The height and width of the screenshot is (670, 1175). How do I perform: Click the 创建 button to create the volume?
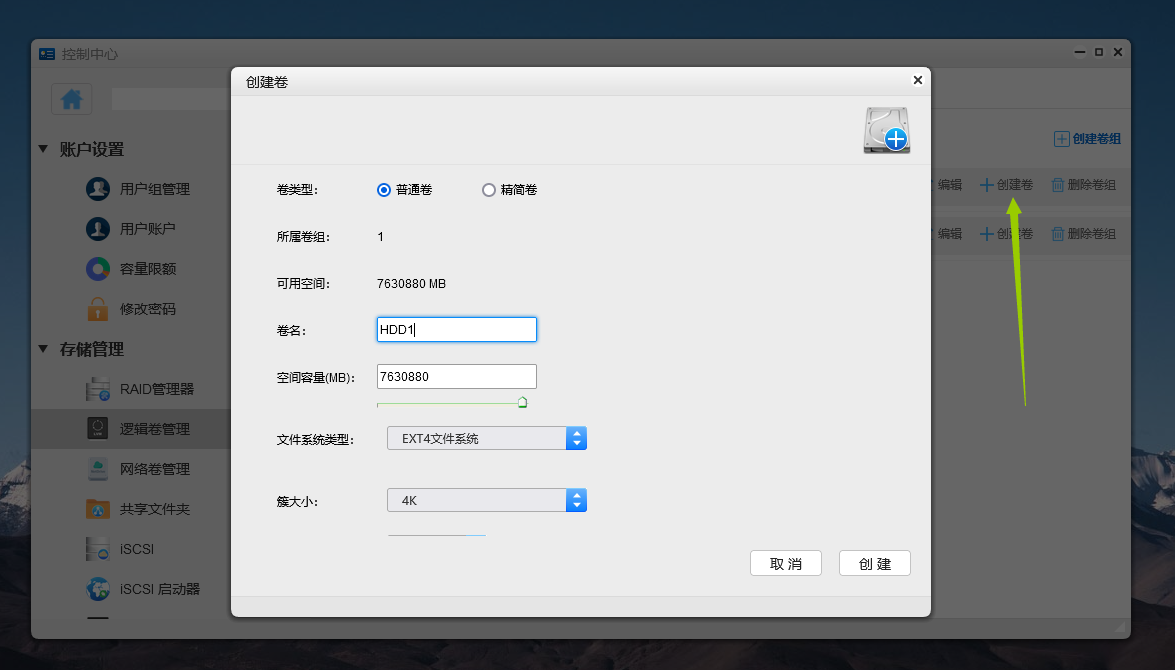(874, 563)
